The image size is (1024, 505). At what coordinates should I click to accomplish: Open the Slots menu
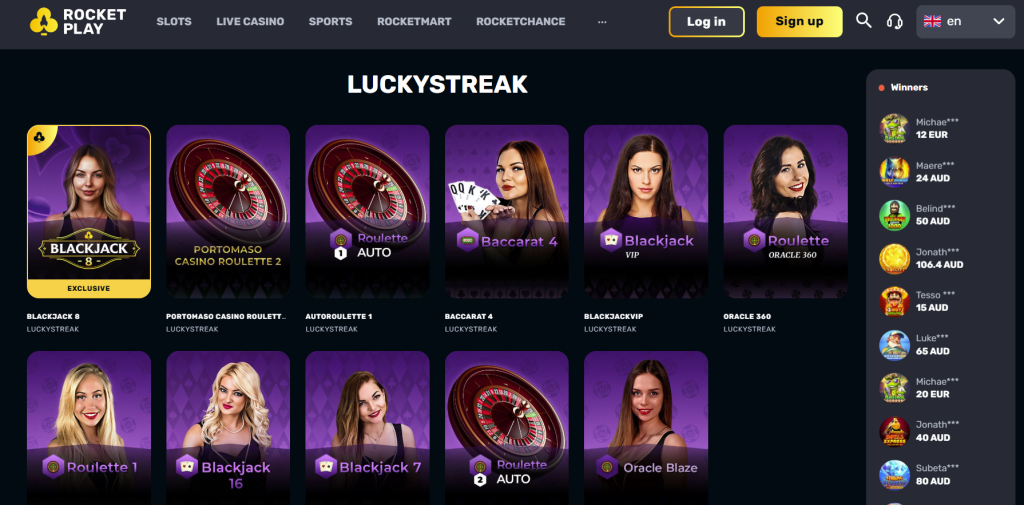pyautogui.click(x=174, y=22)
